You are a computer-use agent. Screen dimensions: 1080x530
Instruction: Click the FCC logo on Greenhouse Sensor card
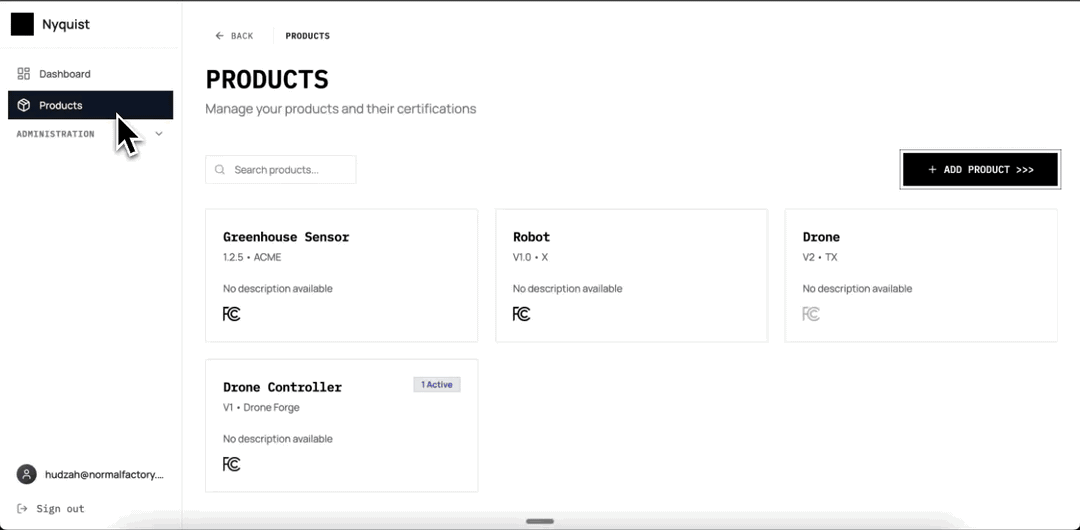click(231, 314)
